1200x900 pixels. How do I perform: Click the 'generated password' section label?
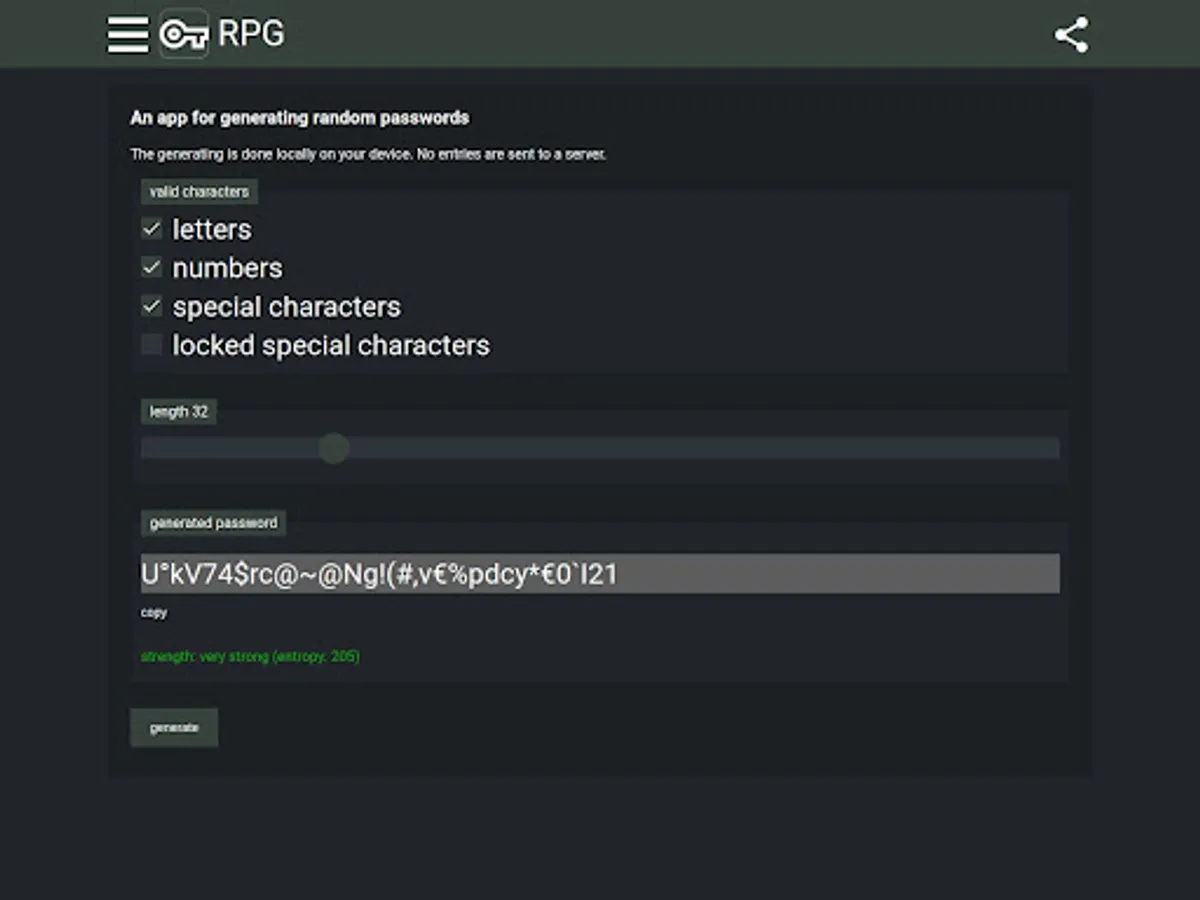pyautogui.click(x=213, y=523)
